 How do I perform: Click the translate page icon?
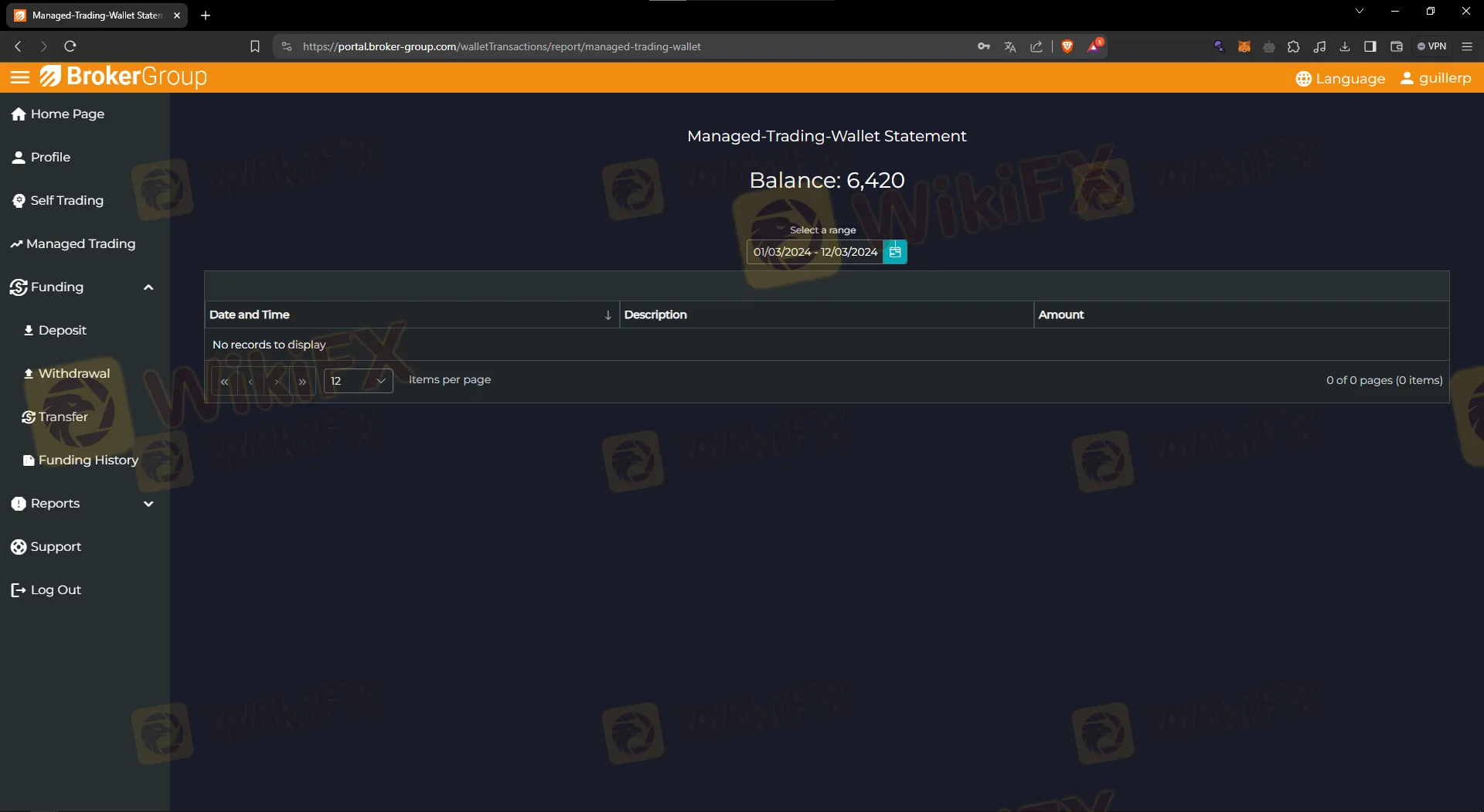point(1010,46)
